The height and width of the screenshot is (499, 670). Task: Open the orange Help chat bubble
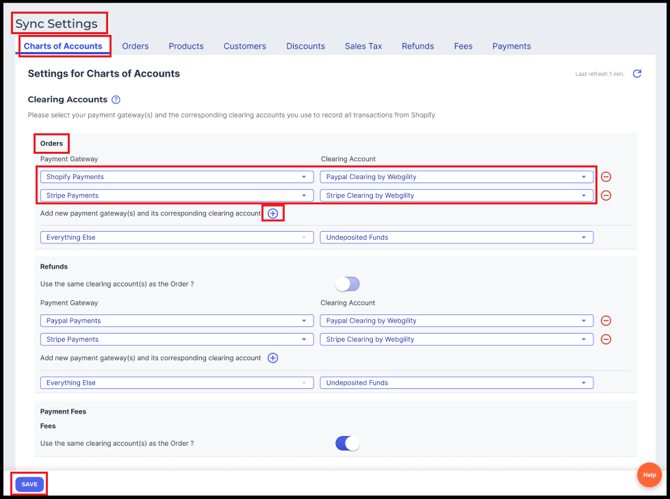click(649, 474)
